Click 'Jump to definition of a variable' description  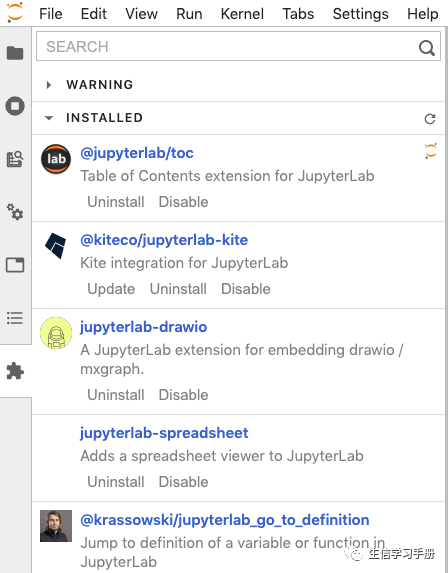(x=232, y=552)
